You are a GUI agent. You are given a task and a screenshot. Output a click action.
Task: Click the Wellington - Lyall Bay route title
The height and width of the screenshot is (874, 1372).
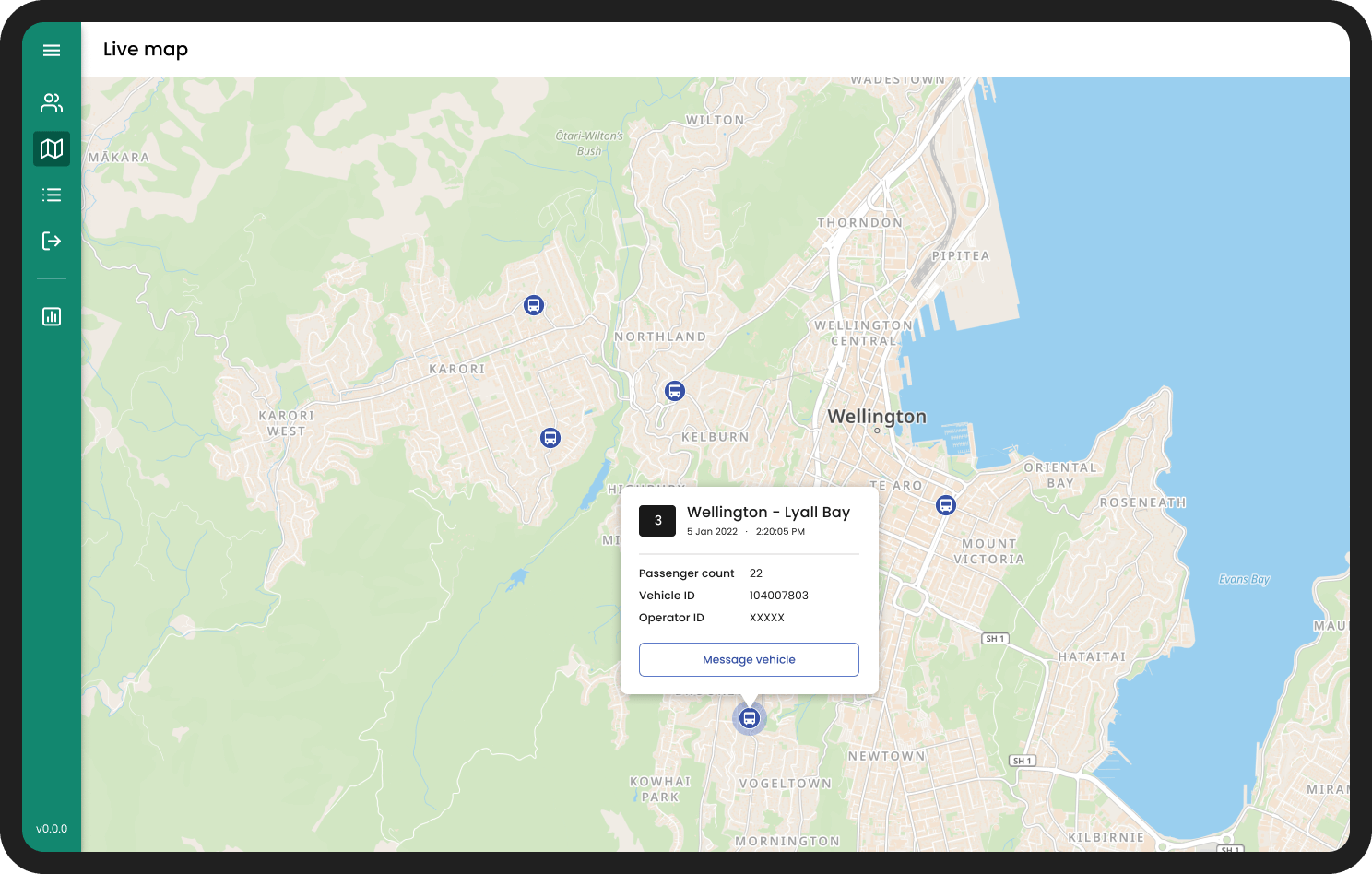(x=768, y=512)
